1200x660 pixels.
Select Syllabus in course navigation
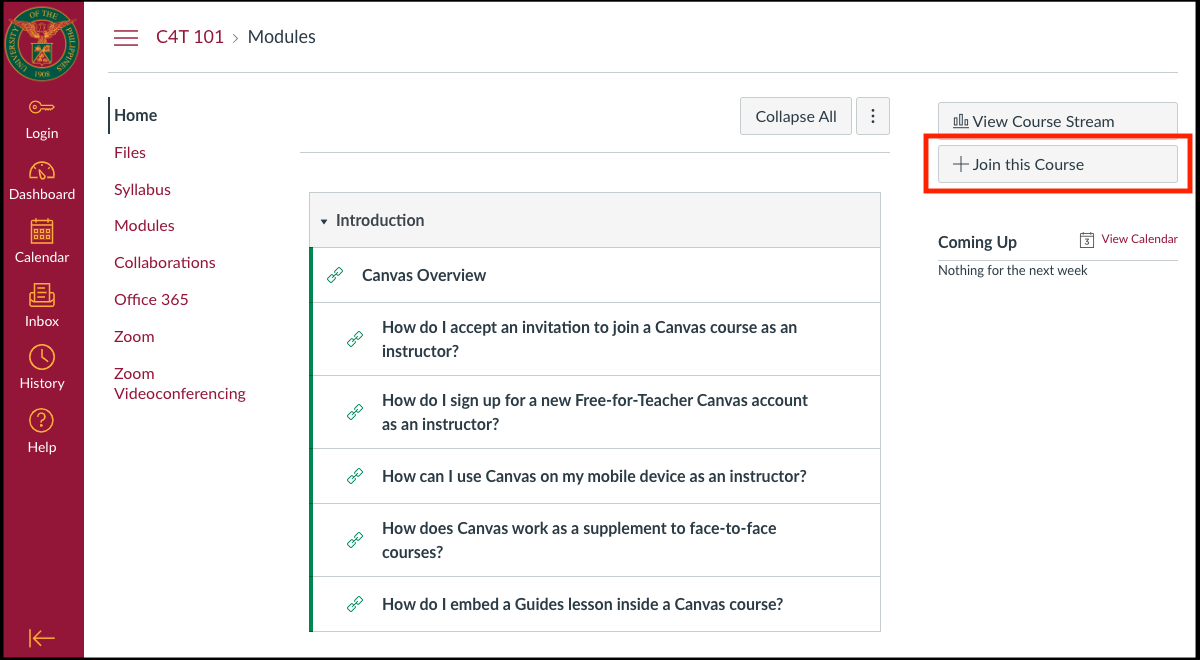click(142, 189)
